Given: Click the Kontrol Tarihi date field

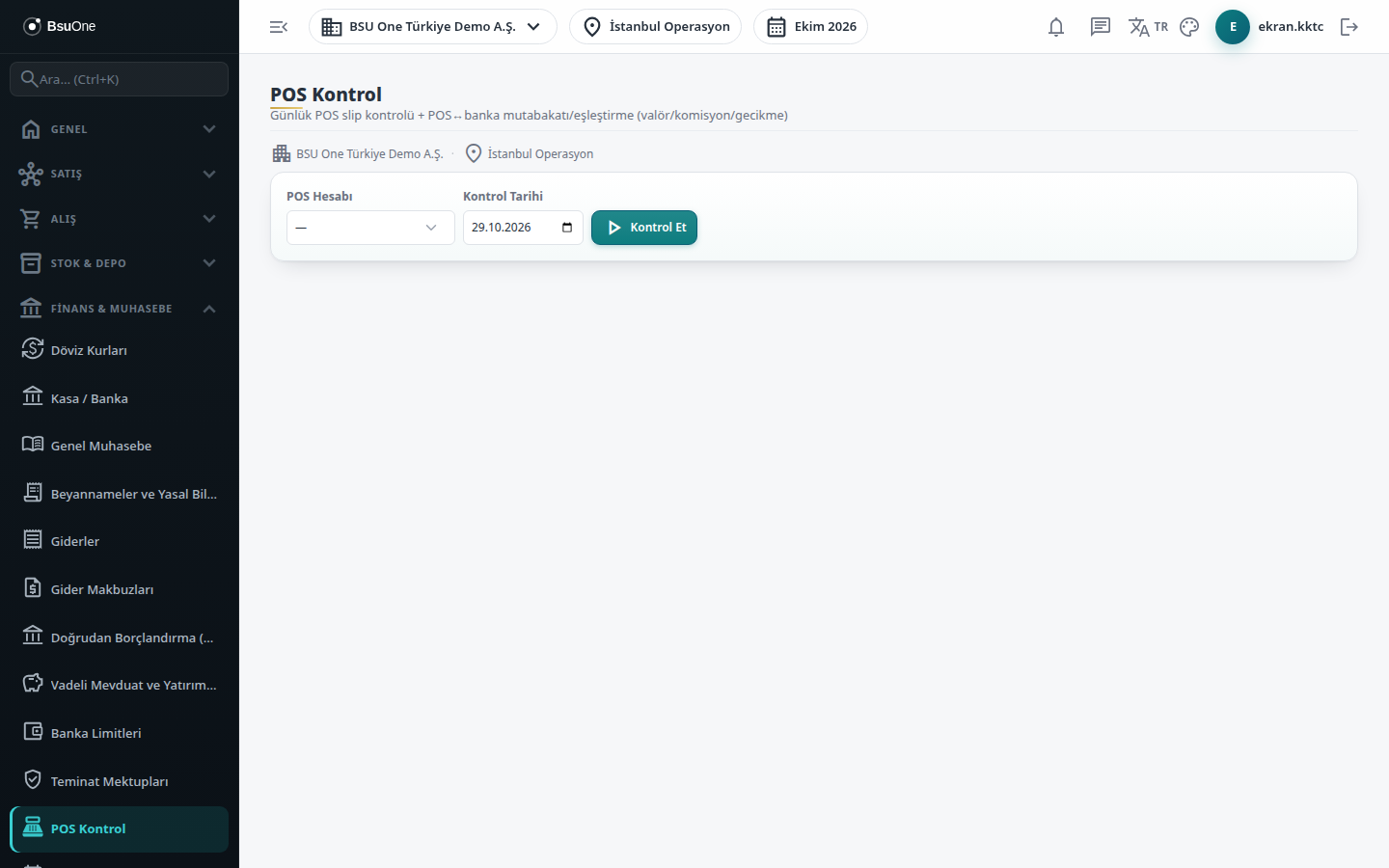Looking at the screenshot, I should [x=523, y=228].
